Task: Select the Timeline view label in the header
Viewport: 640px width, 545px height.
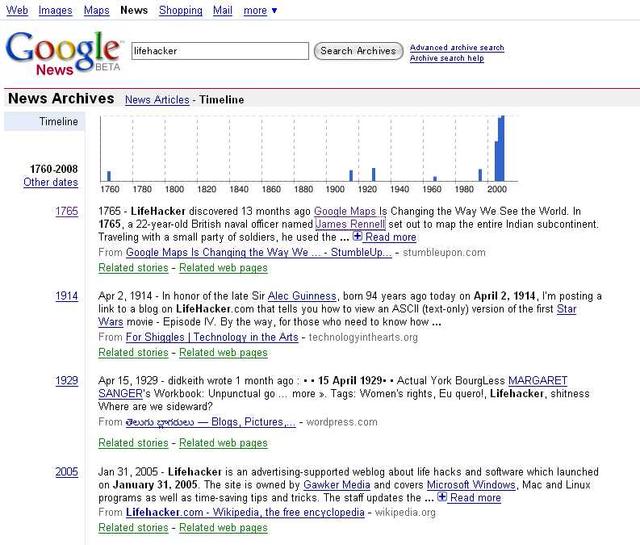Action: tap(222, 100)
